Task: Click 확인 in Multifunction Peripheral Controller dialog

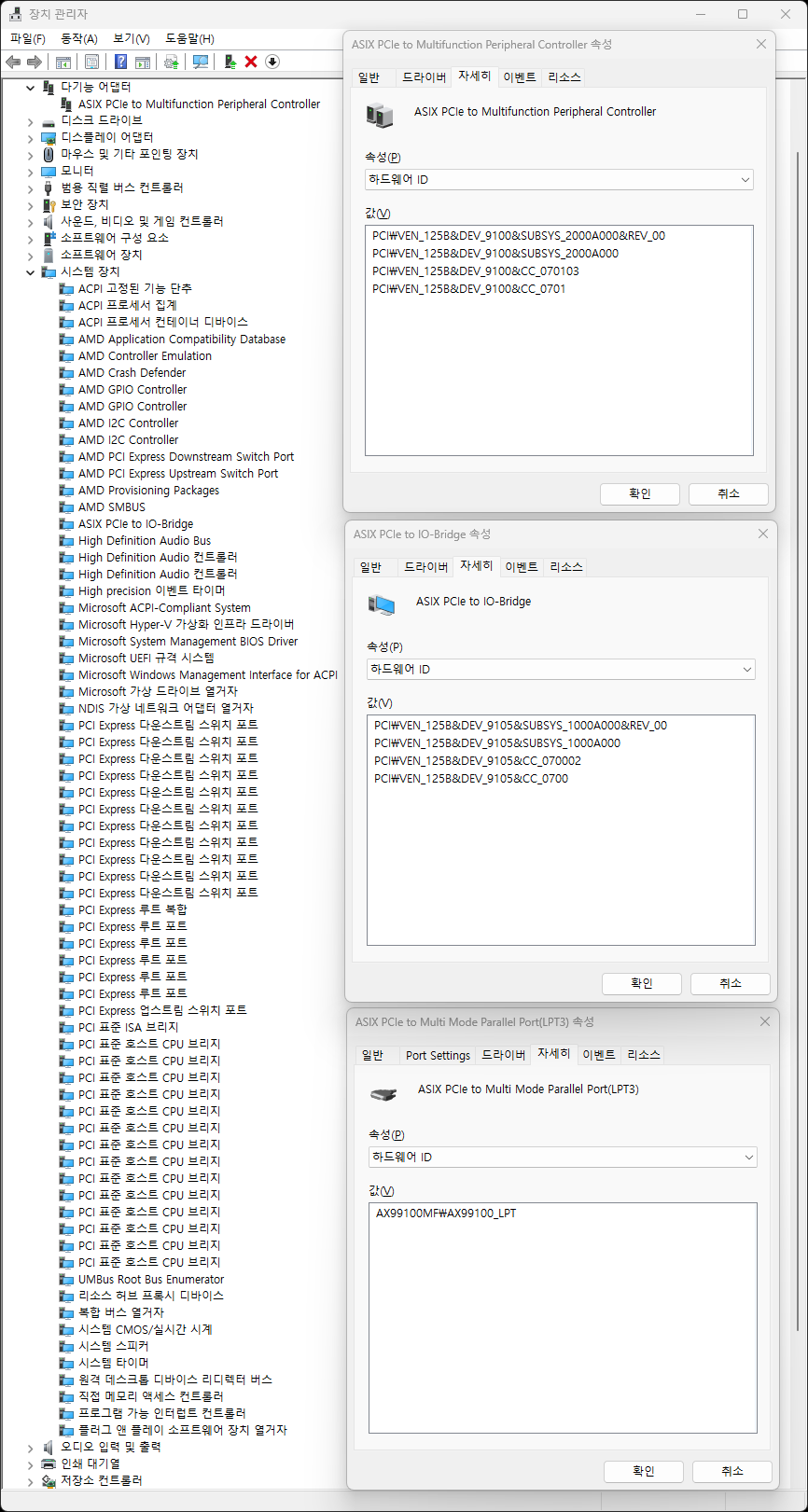Action: pos(640,493)
